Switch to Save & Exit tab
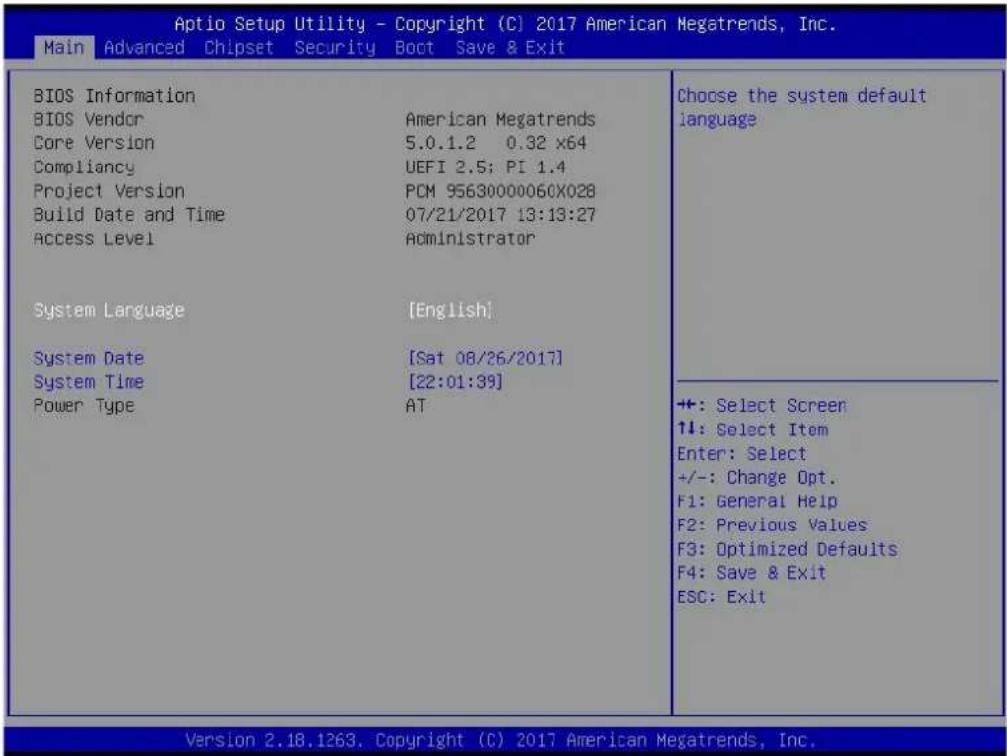The height and width of the screenshot is (756, 1007). (x=510, y=48)
